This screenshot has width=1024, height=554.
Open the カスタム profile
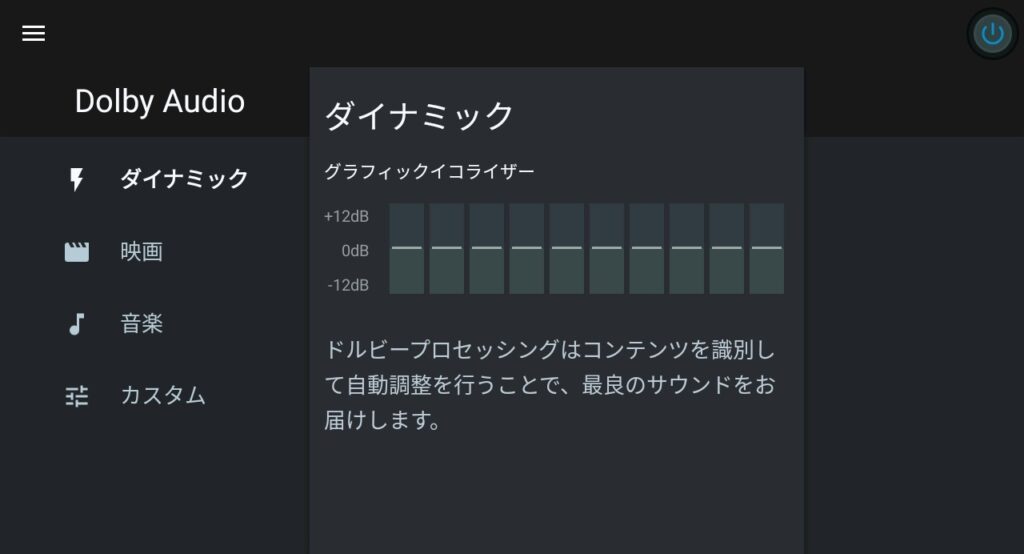tap(163, 396)
